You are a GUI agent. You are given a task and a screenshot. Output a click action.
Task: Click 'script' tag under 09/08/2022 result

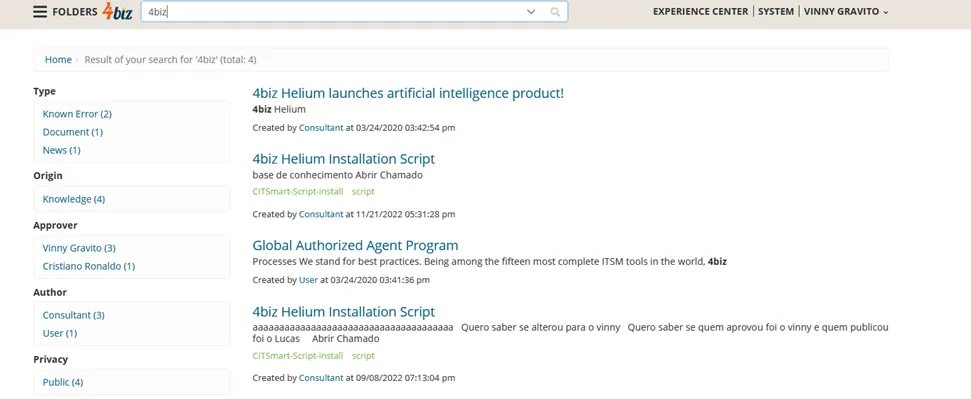363,356
